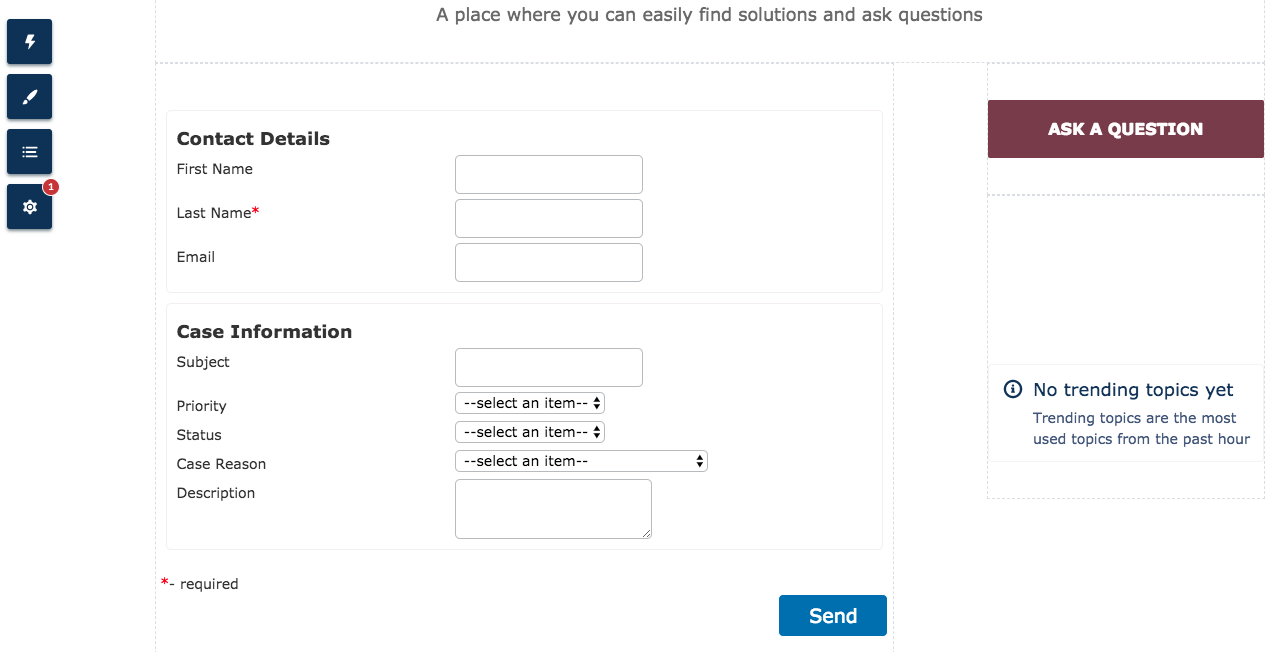Click the list view sidebar icon
This screenshot has width=1273, height=652.
(x=30, y=152)
